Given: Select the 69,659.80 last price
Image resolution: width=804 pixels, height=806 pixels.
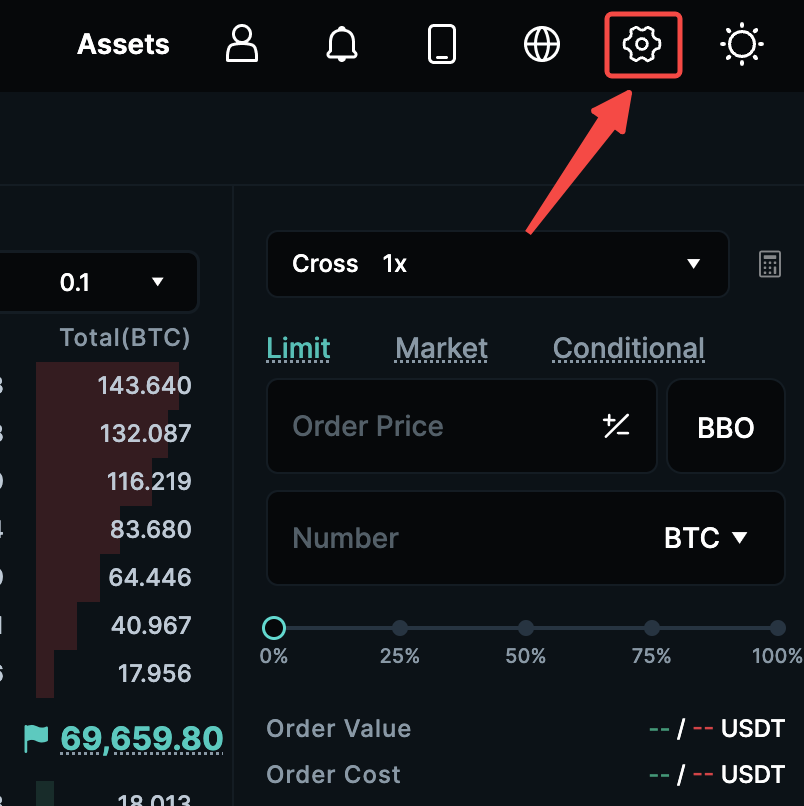Looking at the screenshot, I should coord(141,738).
